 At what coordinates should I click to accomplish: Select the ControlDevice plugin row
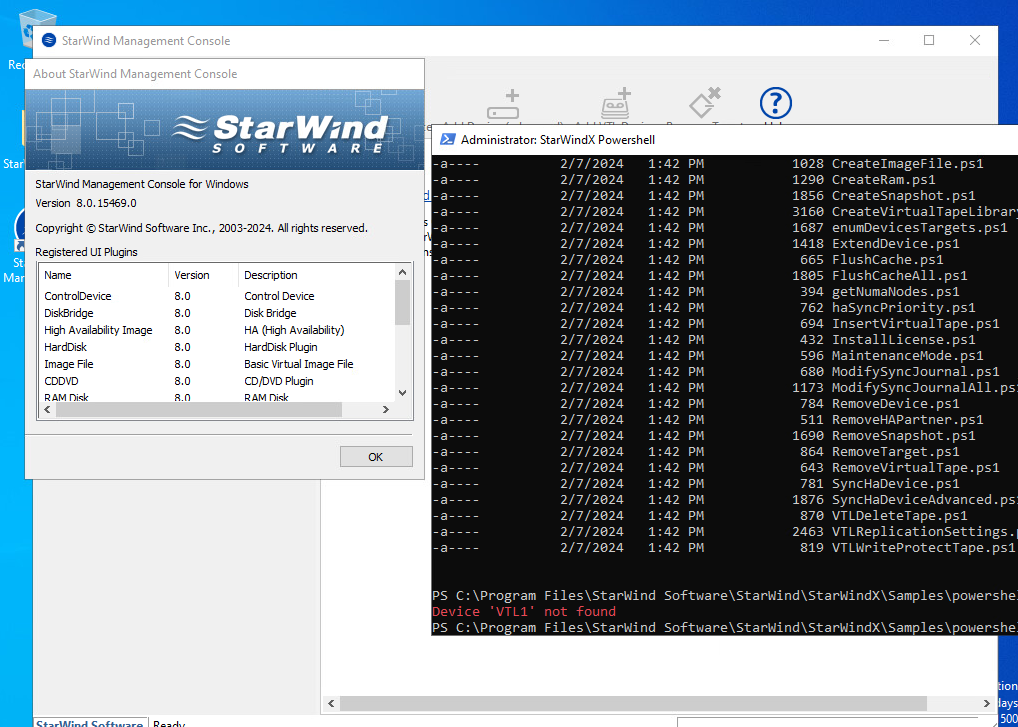[216, 296]
